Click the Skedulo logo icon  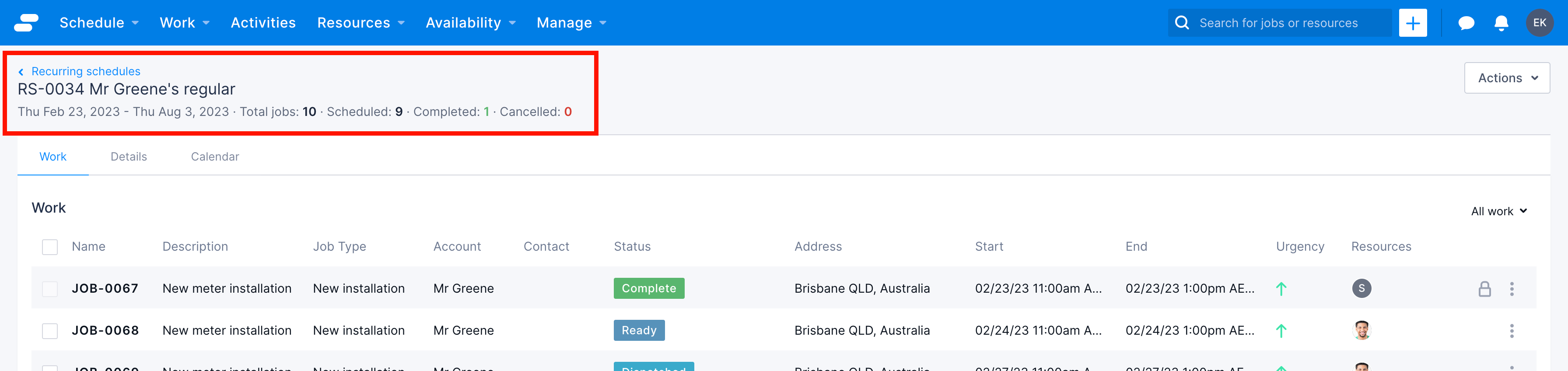point(26,22)
